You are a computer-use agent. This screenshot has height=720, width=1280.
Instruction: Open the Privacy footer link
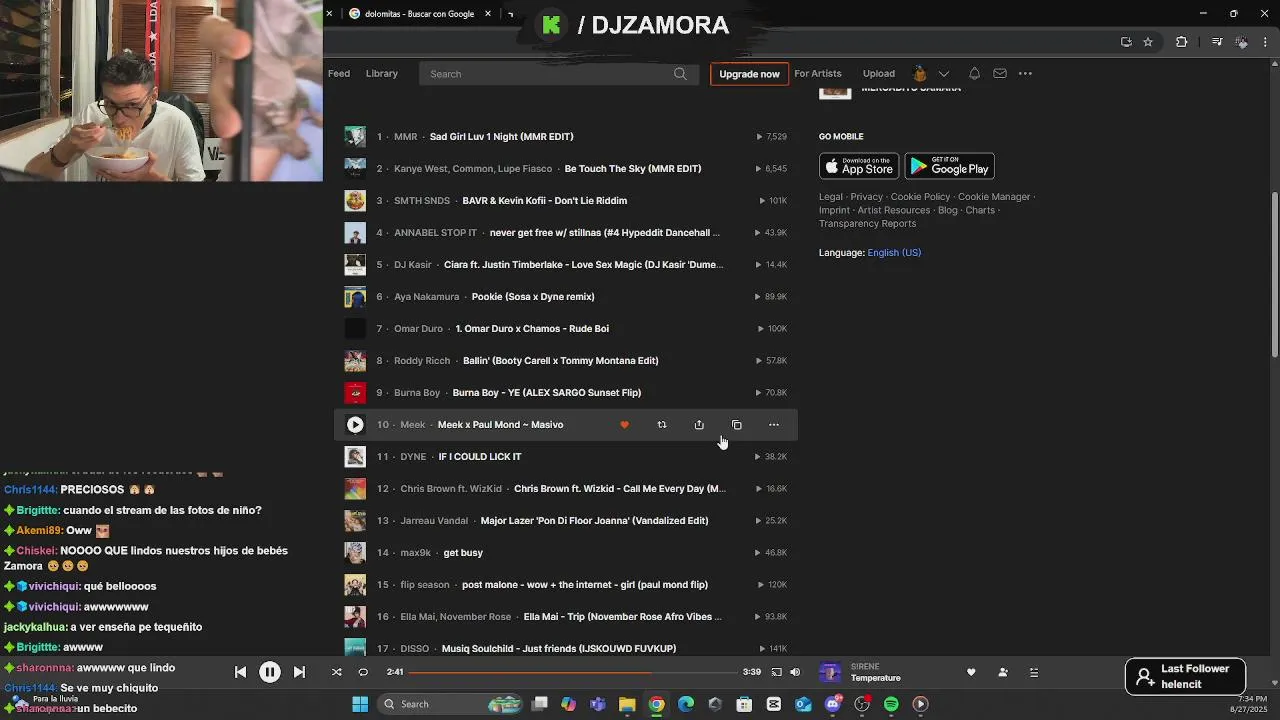pyautogui.click(x=867, y=197)
